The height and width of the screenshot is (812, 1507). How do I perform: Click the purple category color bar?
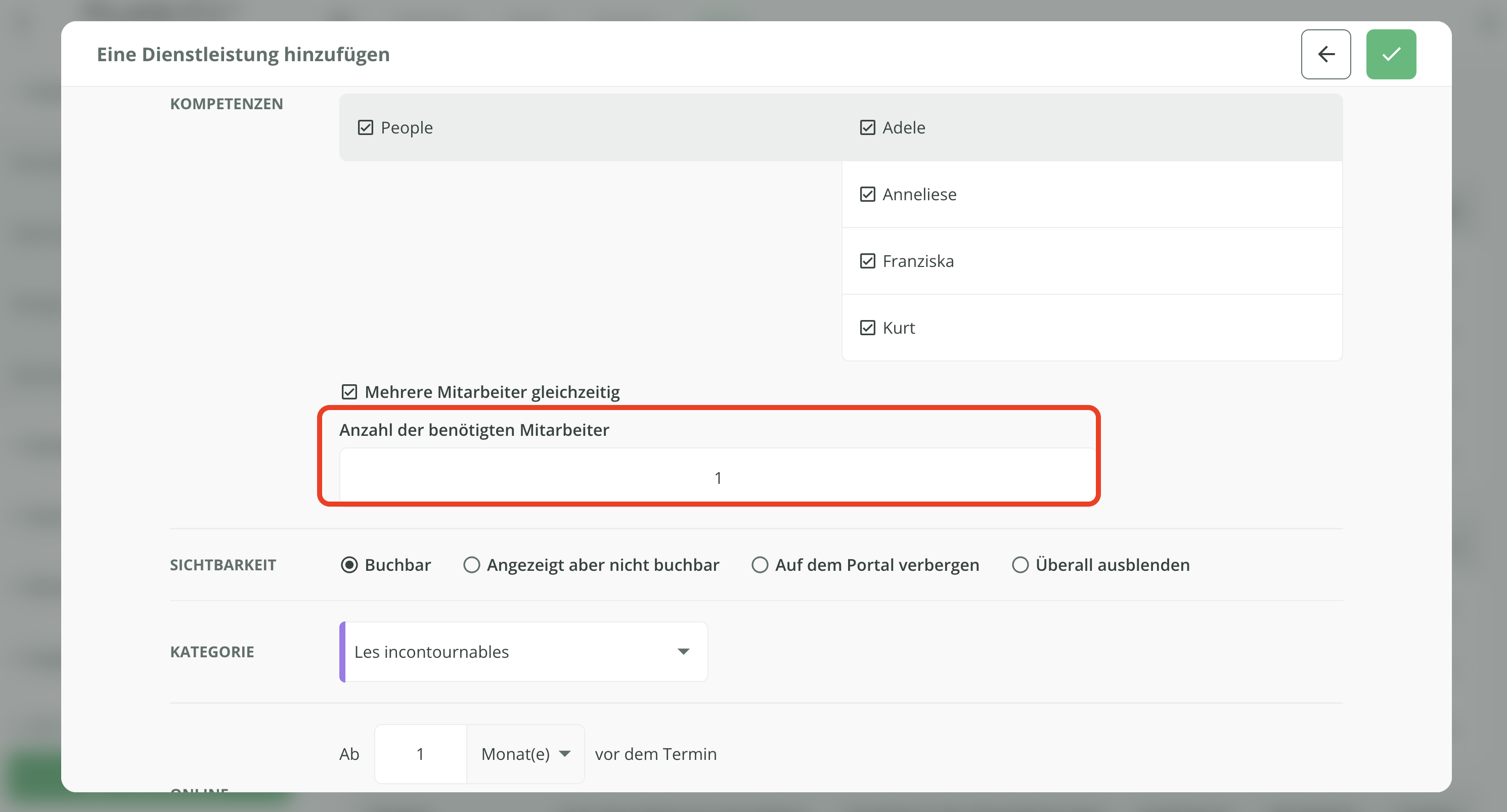[343, 652]
